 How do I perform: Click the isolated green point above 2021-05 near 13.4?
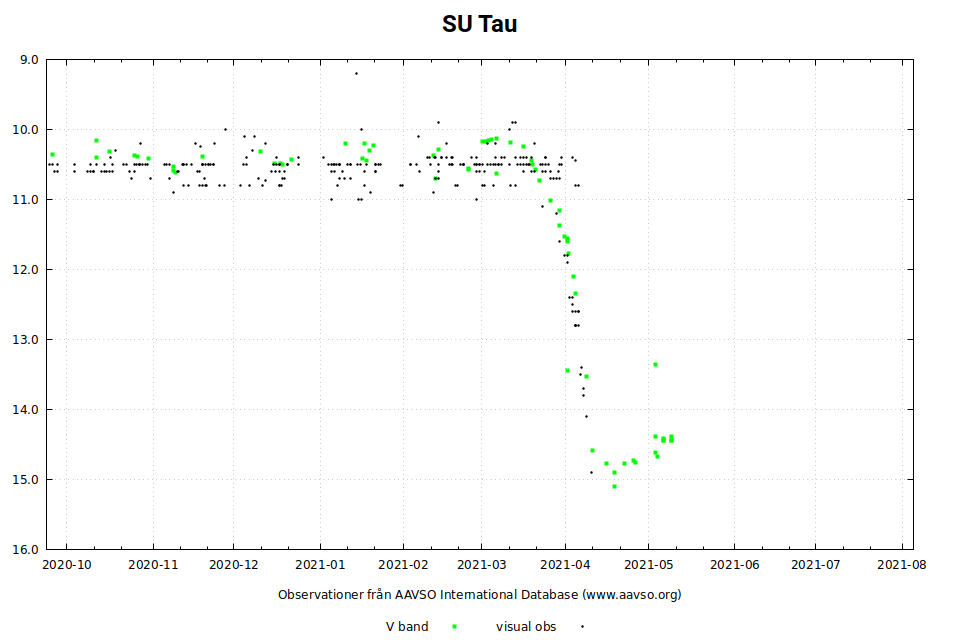tap(655, 364)
